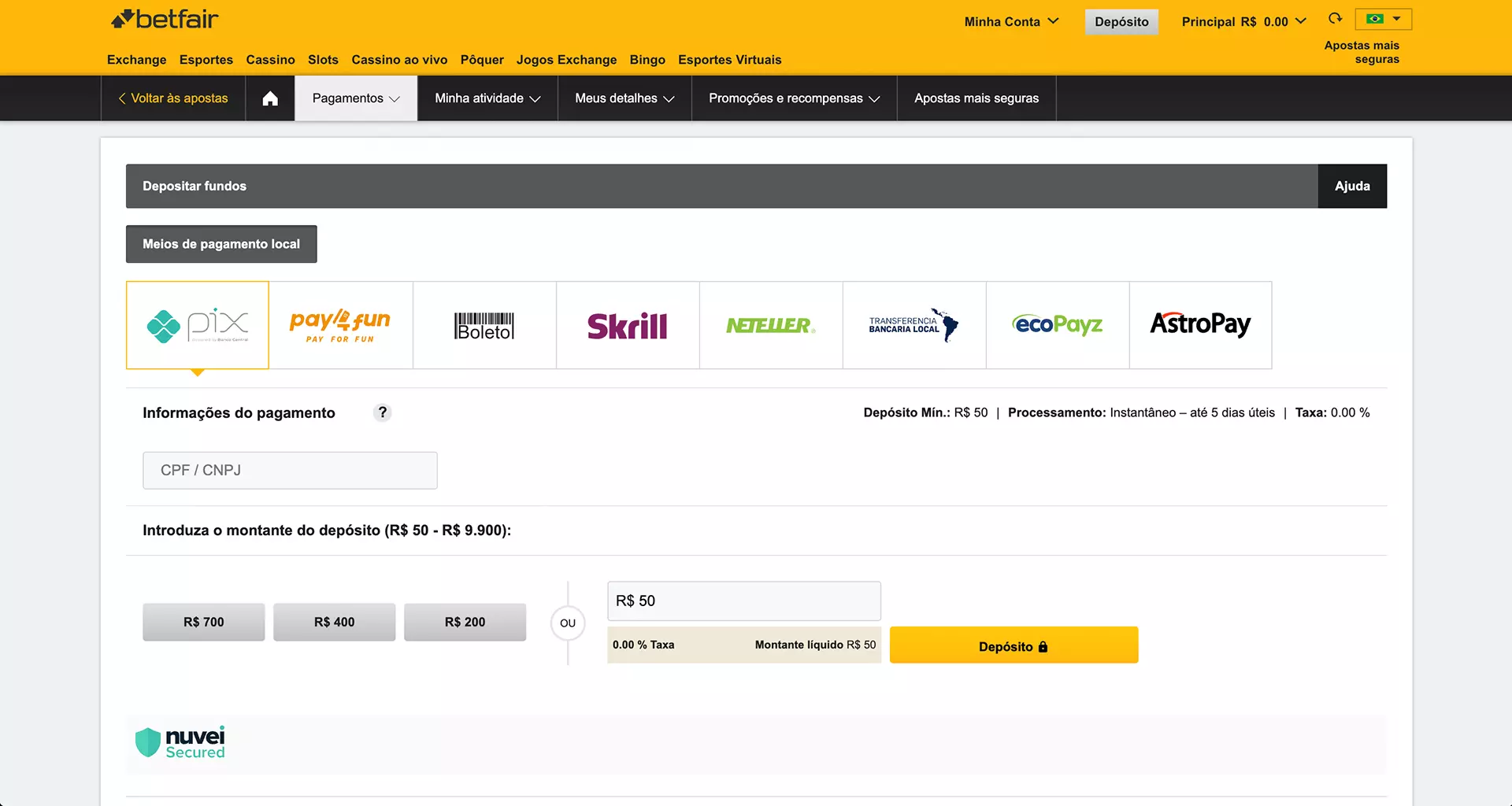Click Apostas mais seguras header link
This screenshot has height=806, width=1512.
(x=1362, y=52)
